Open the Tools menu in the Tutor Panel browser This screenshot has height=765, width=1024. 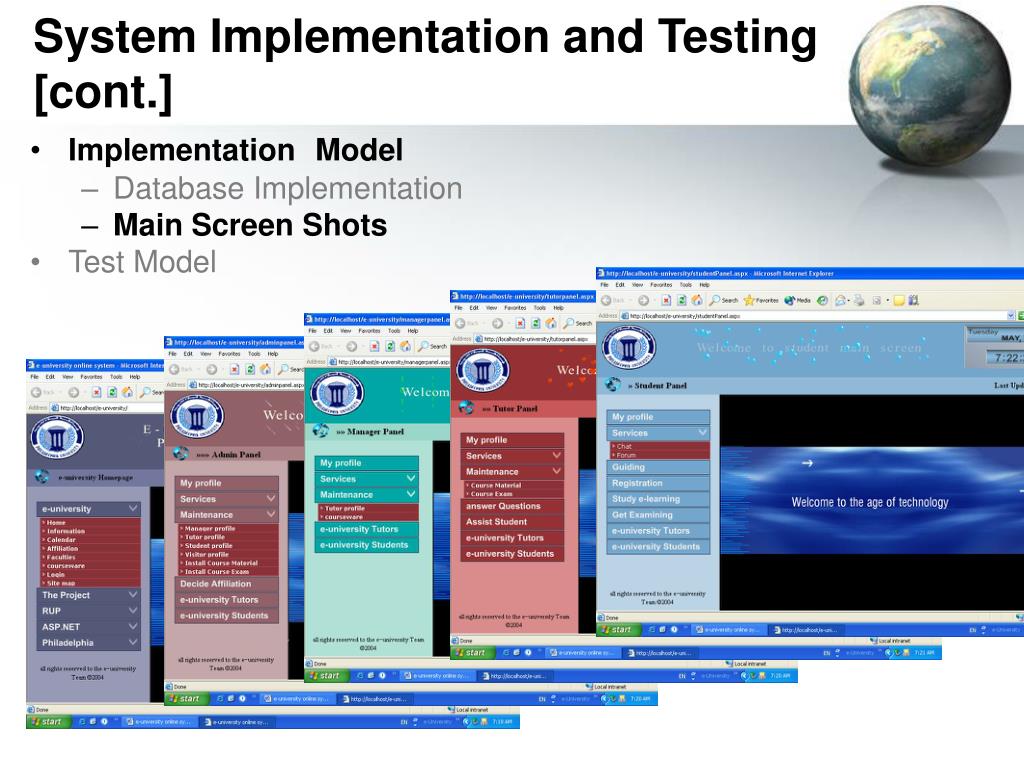[539, 308]
